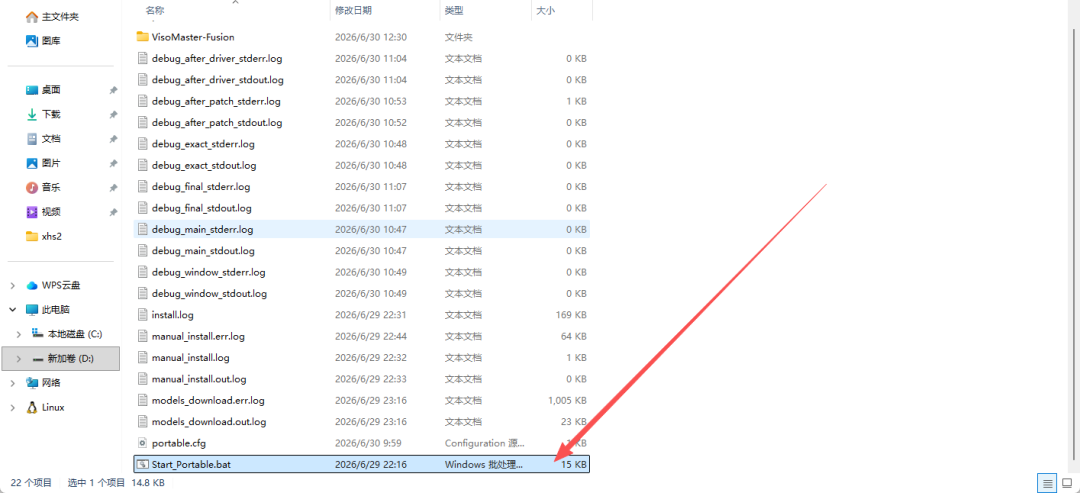
Task: Open the 文档 documents shortcut
Action: pos(43,138)
